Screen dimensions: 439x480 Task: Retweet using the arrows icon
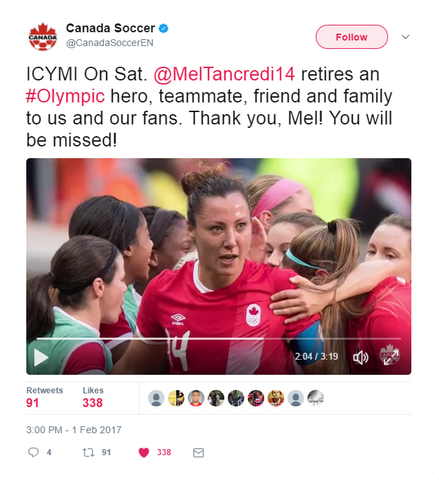[88, 452]
